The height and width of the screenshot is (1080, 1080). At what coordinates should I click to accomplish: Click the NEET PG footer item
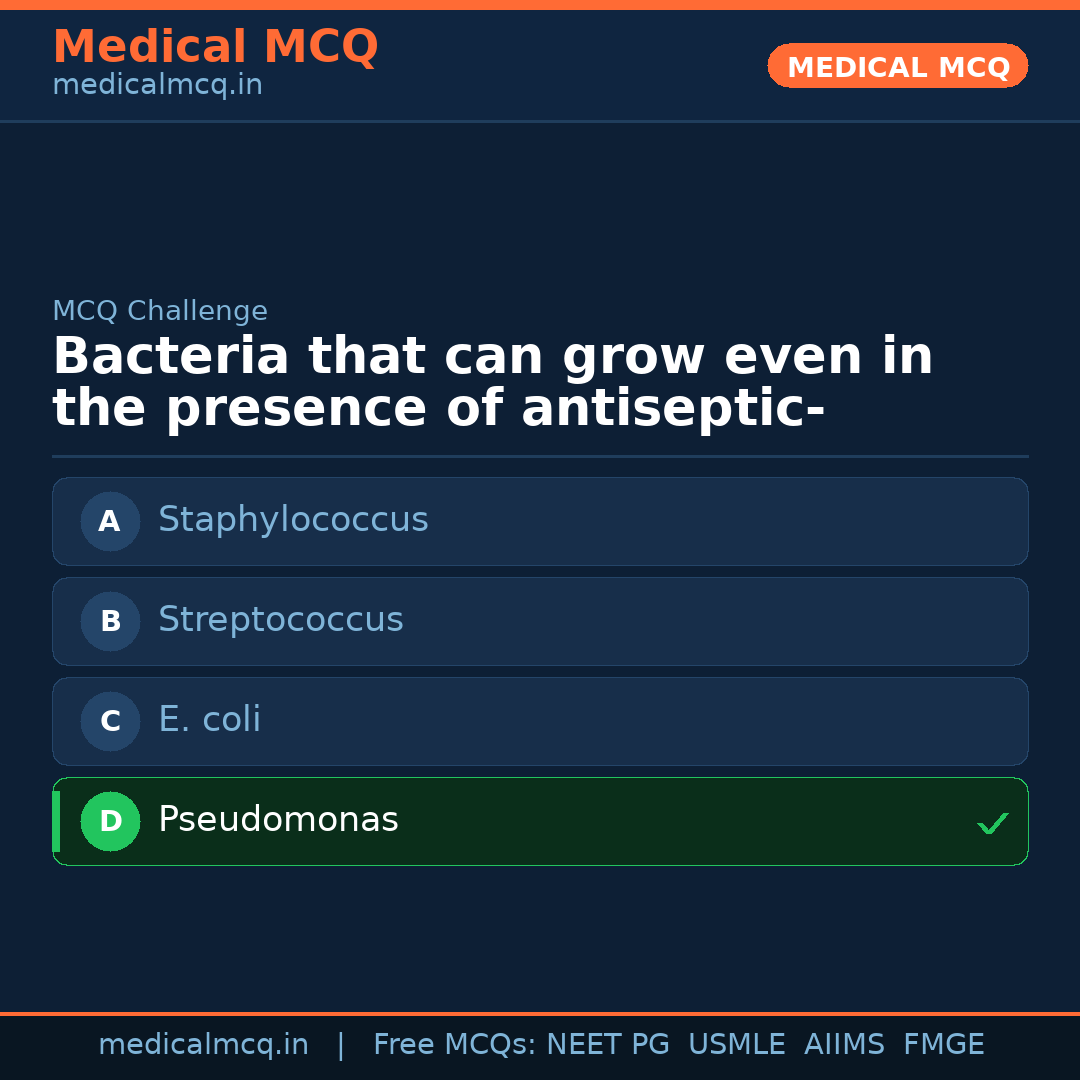[607, 1043]
